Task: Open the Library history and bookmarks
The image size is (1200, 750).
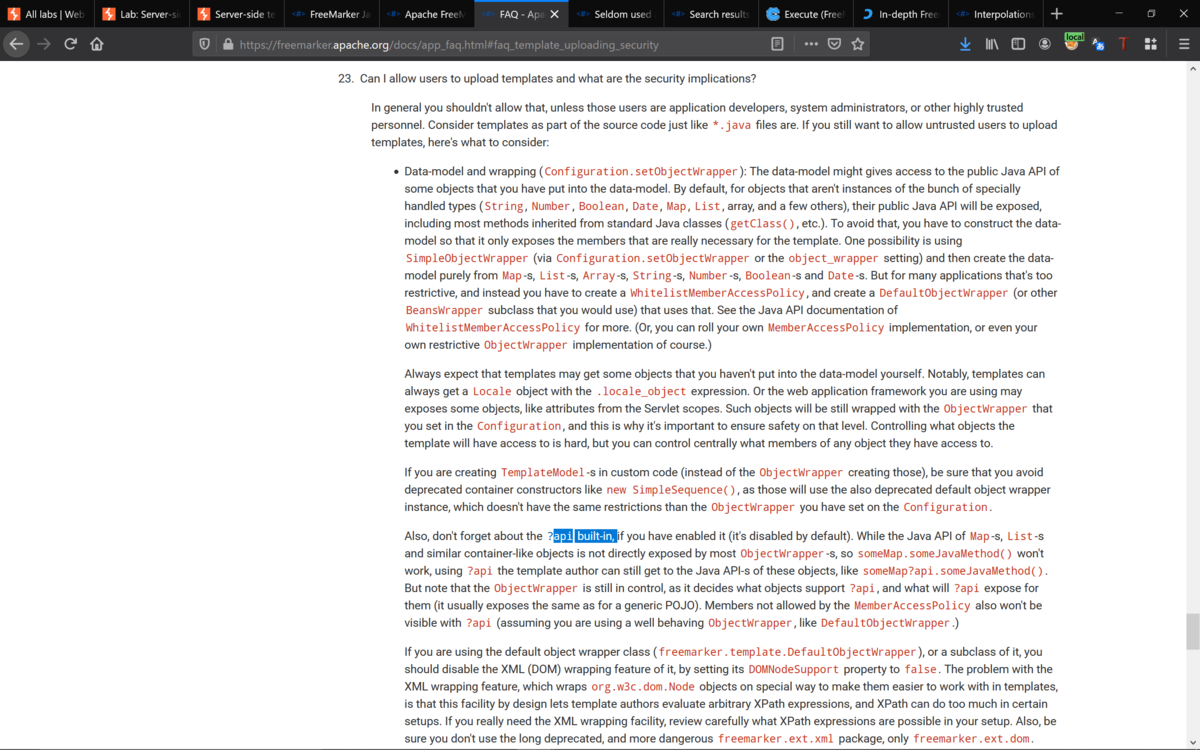Action: (992, 44)
